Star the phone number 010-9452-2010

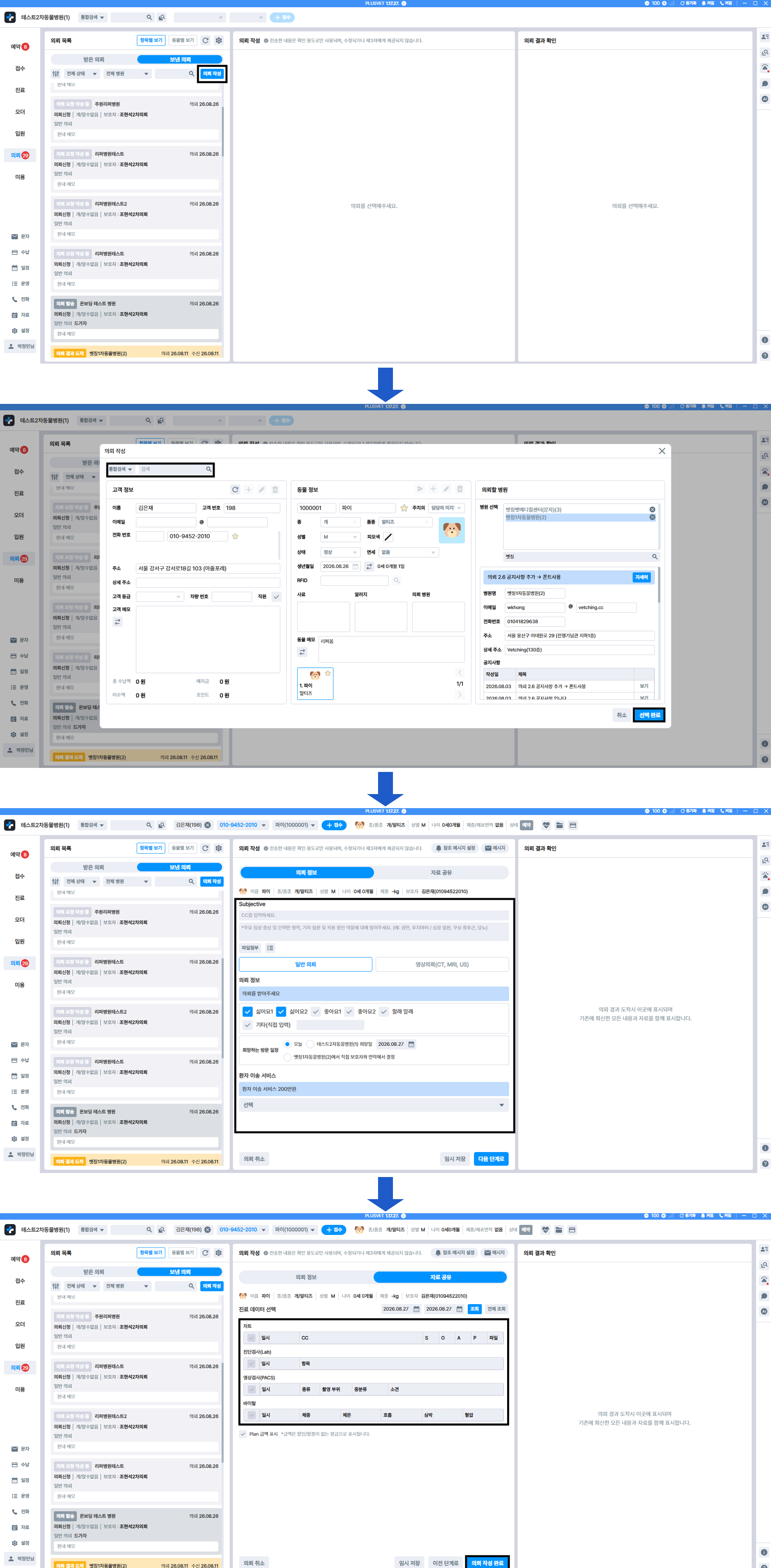pos(235,536)
